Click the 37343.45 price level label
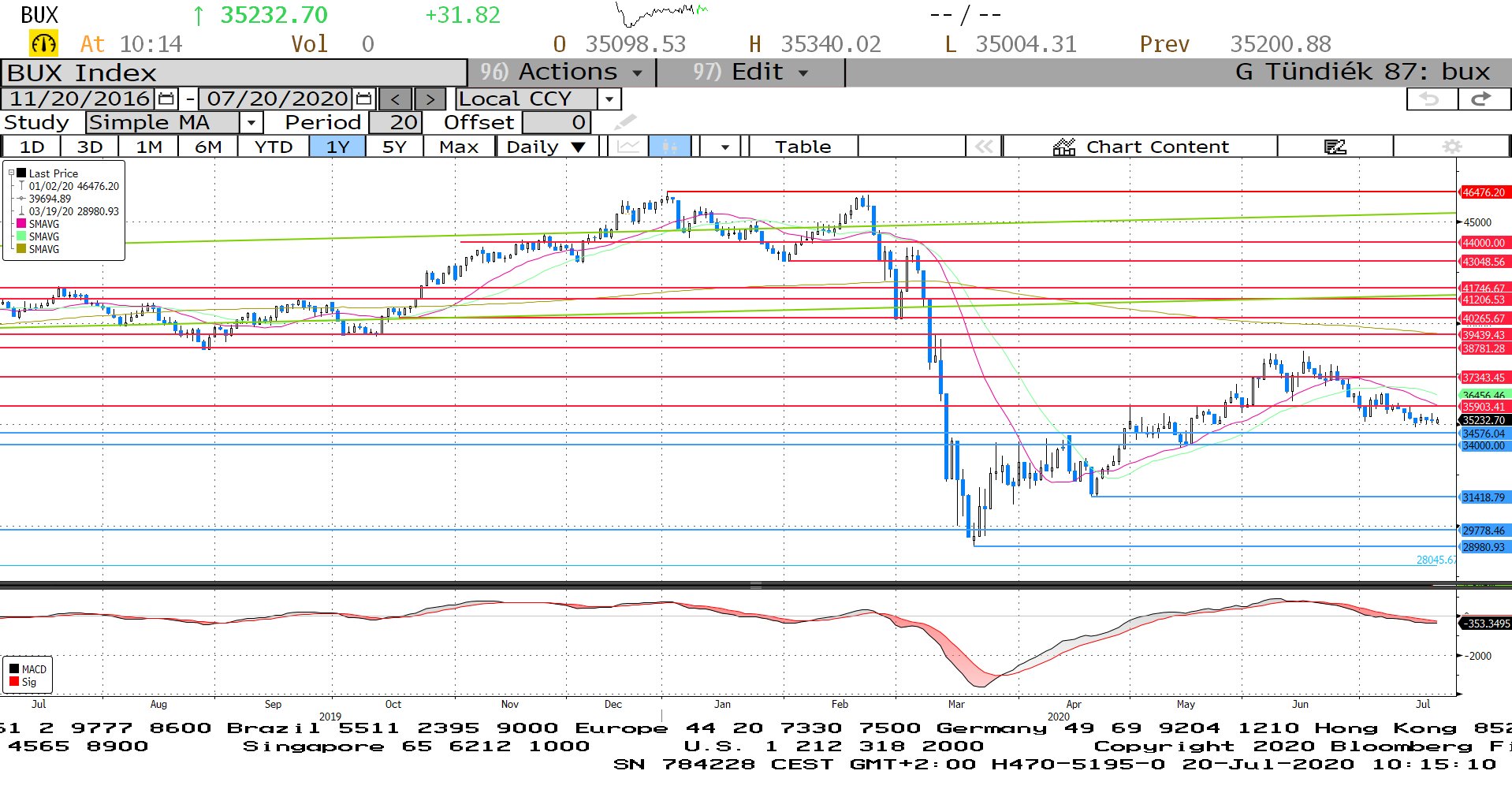 click(x=1484, y=378)
